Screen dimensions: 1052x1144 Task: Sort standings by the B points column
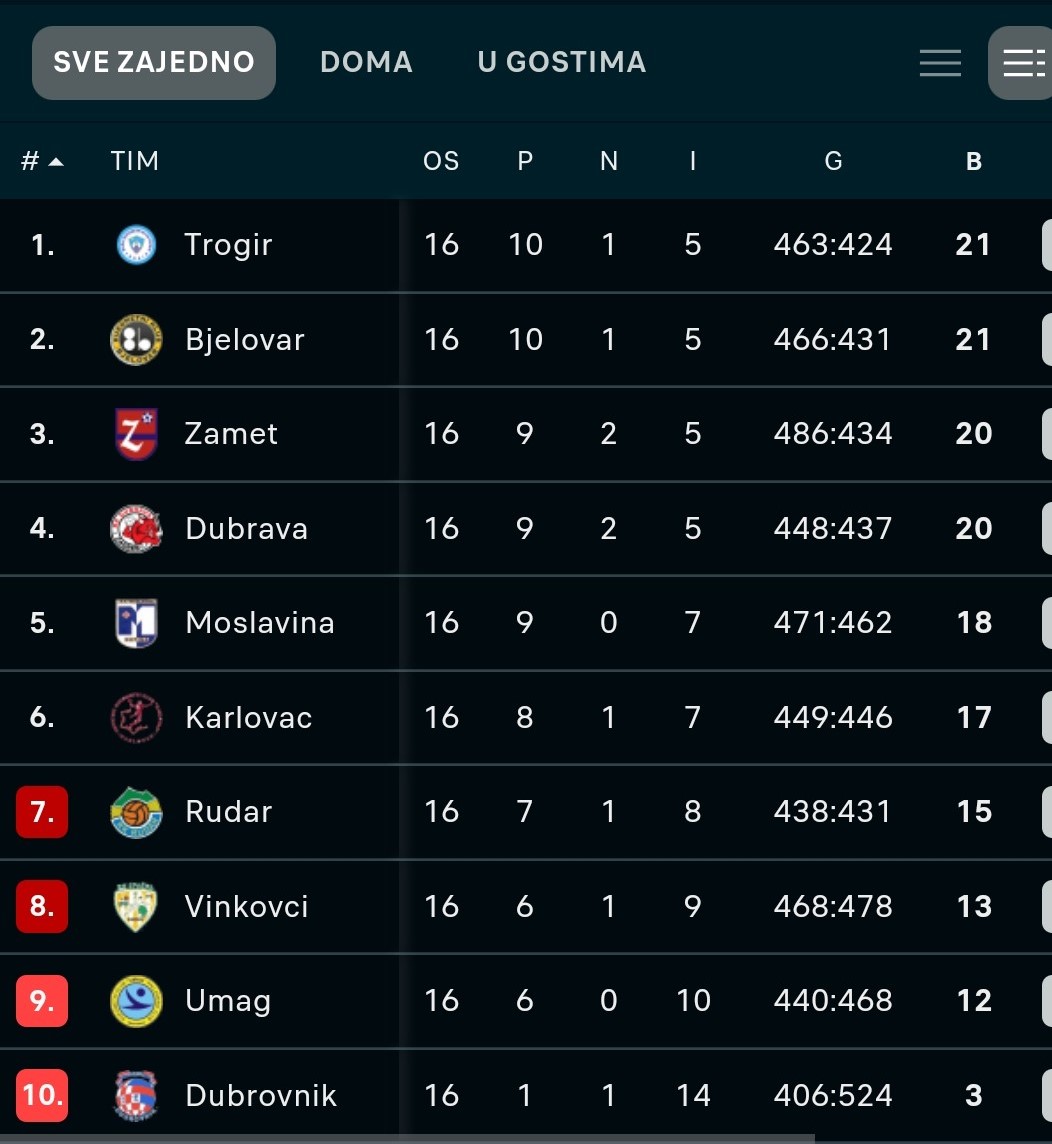(974, 161)
